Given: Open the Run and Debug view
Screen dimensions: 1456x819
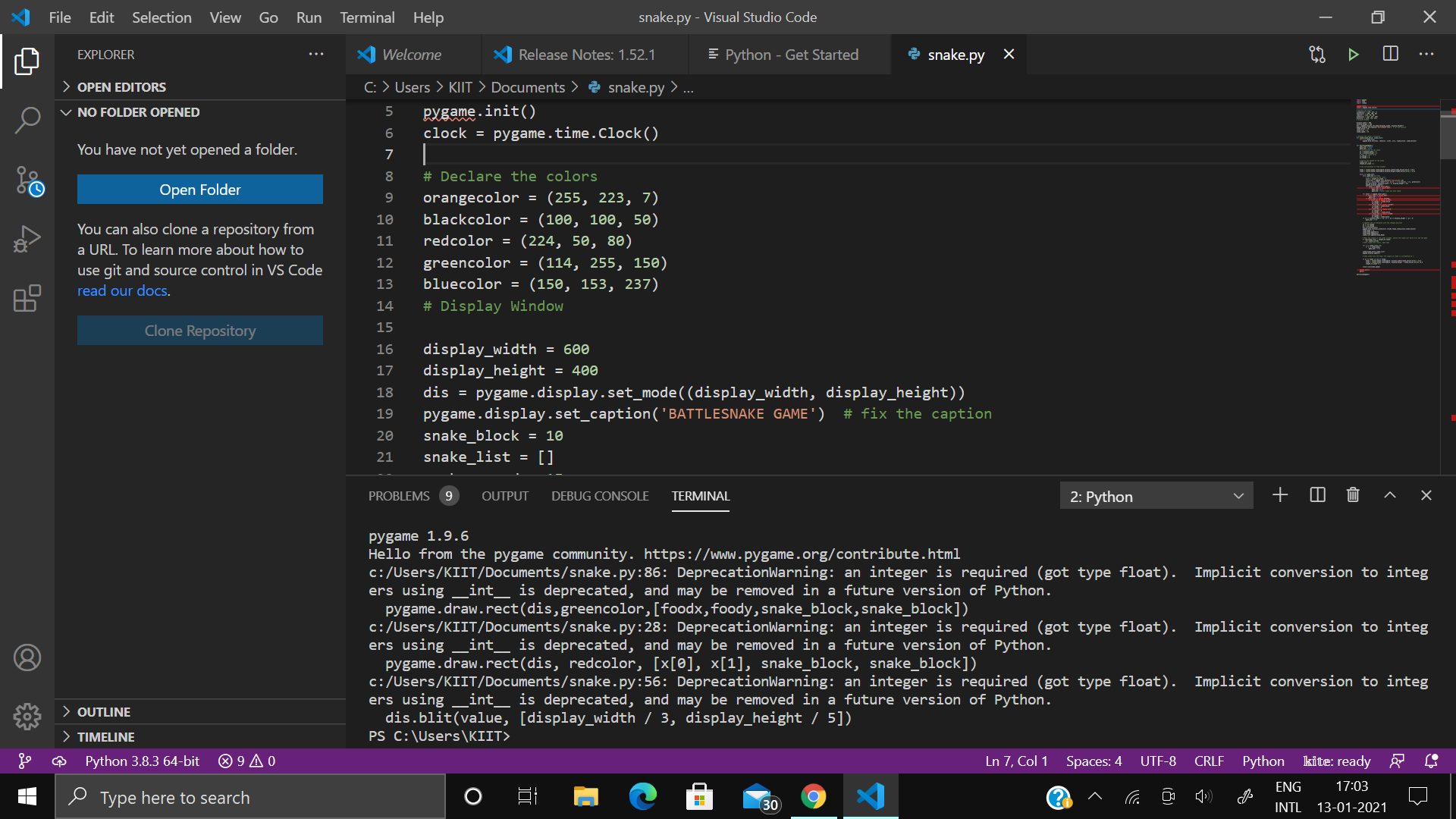Looking at the screenshot, I should (x=27, y=240).
